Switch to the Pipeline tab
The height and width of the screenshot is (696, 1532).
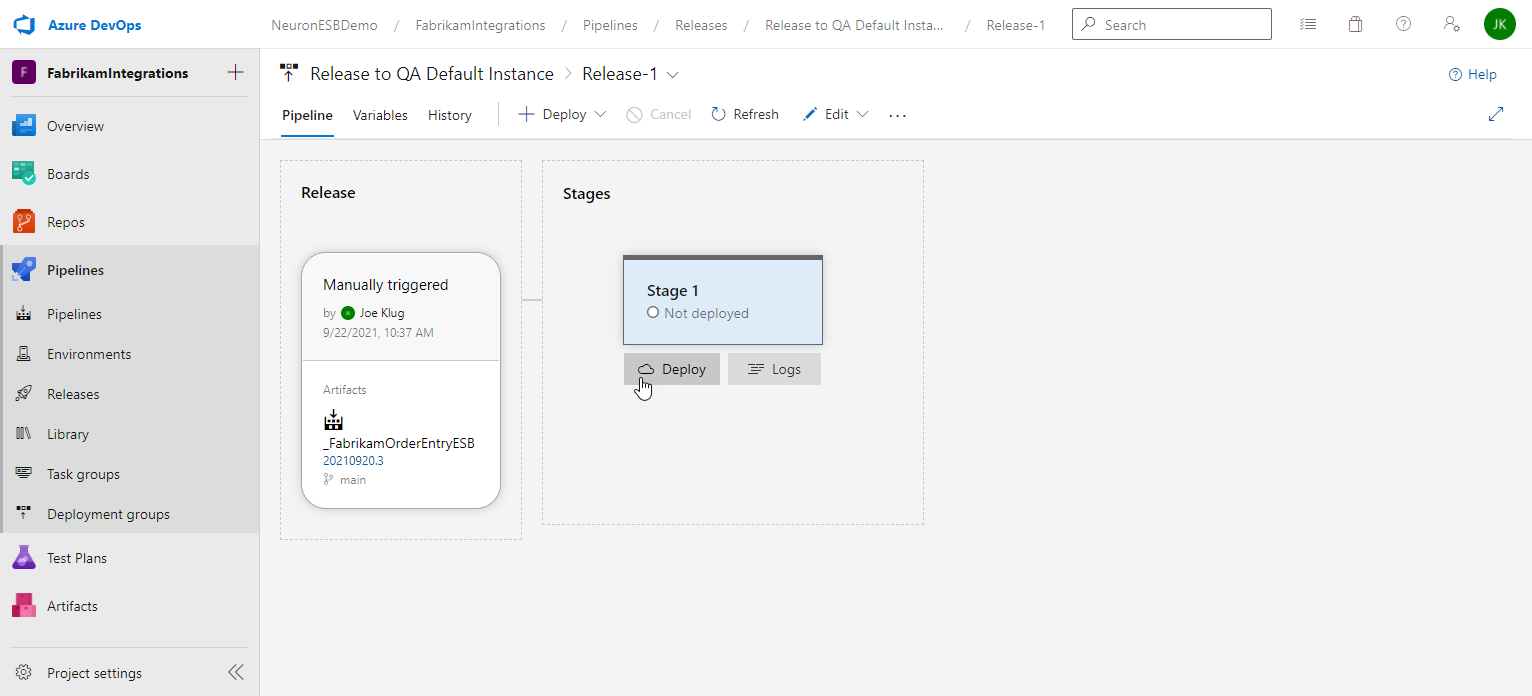click(307, 115)
